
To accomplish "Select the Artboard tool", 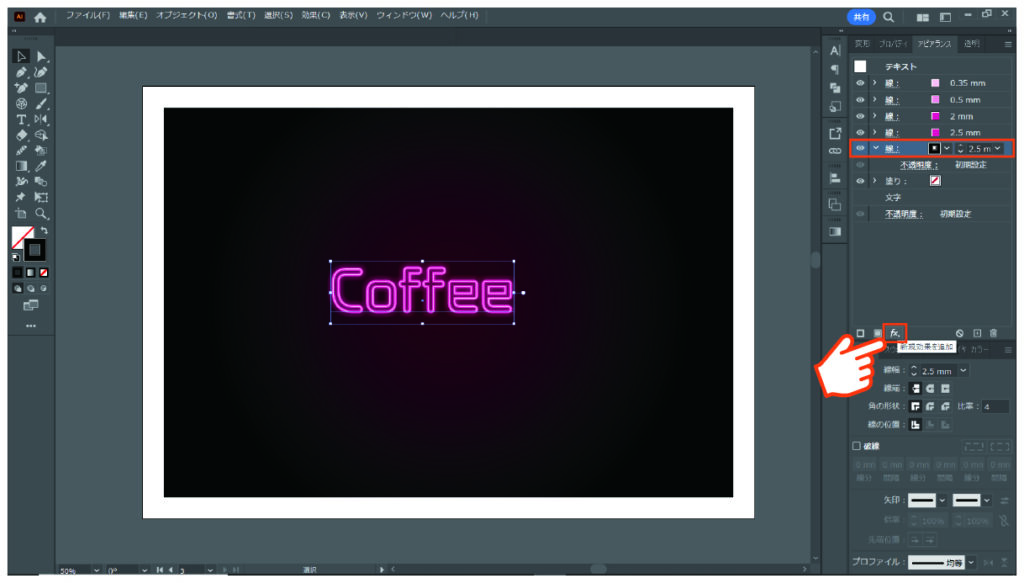I will coord(21,213).
